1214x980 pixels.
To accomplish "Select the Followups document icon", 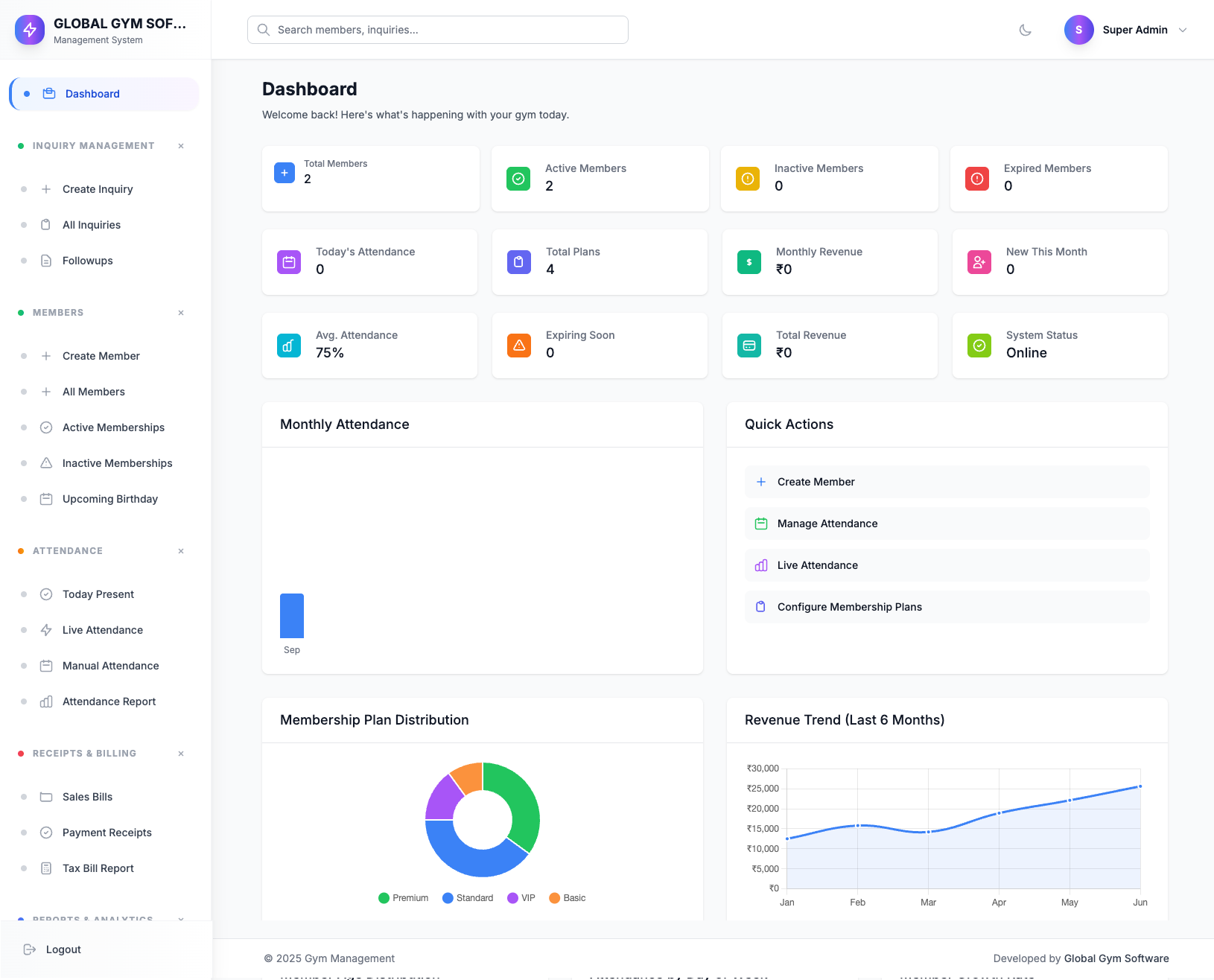I will (x=46, y=261).
